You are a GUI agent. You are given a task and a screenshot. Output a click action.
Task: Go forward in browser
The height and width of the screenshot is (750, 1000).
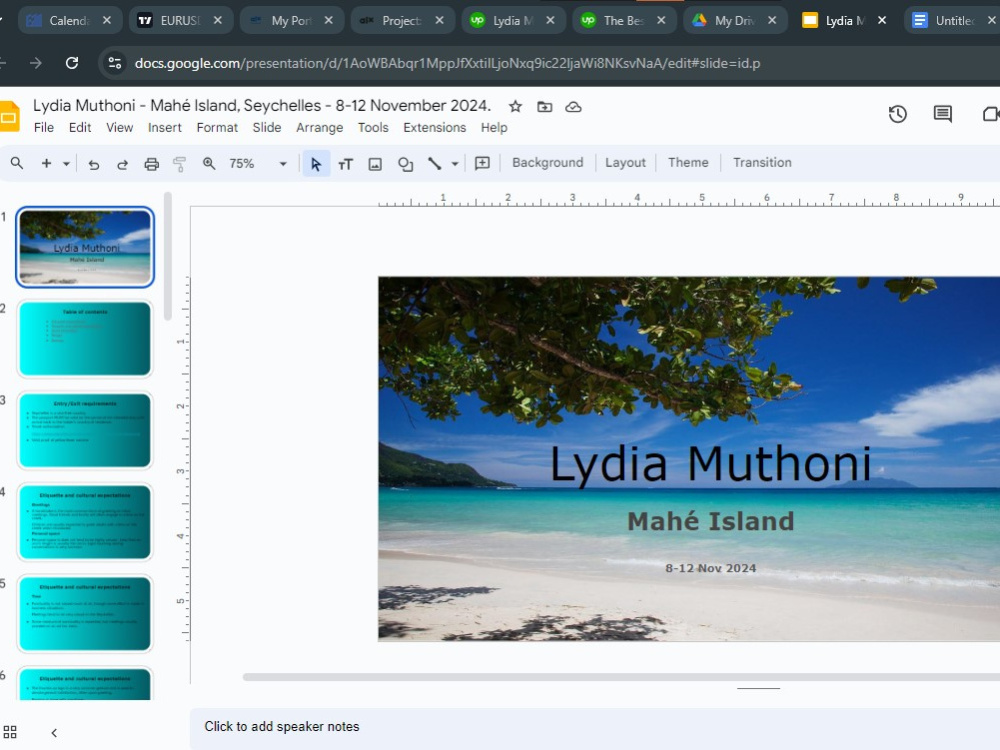pyautogui.click(x=36, y=63)
